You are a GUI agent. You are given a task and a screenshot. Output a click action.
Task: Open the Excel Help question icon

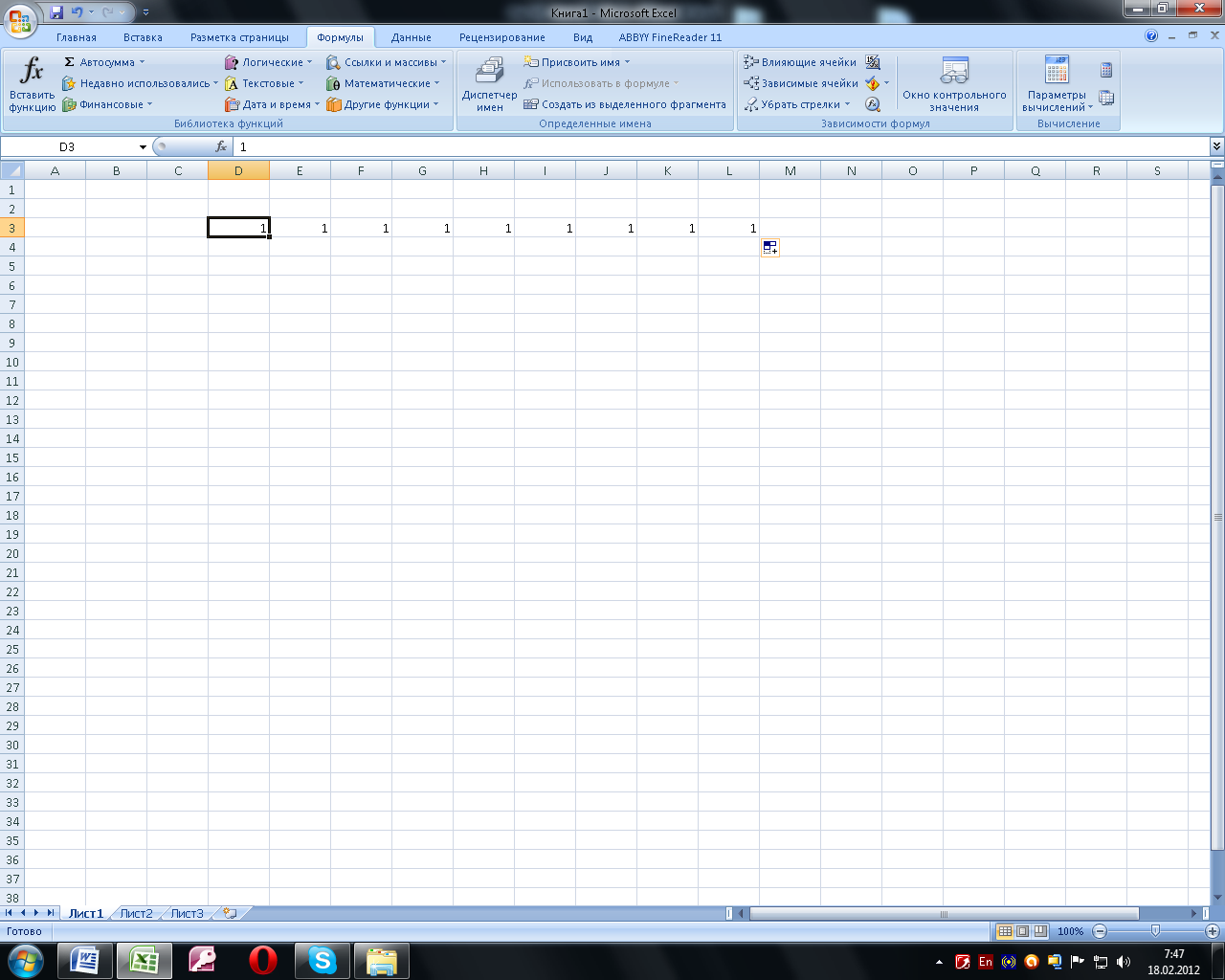(x=1151, y=36)
